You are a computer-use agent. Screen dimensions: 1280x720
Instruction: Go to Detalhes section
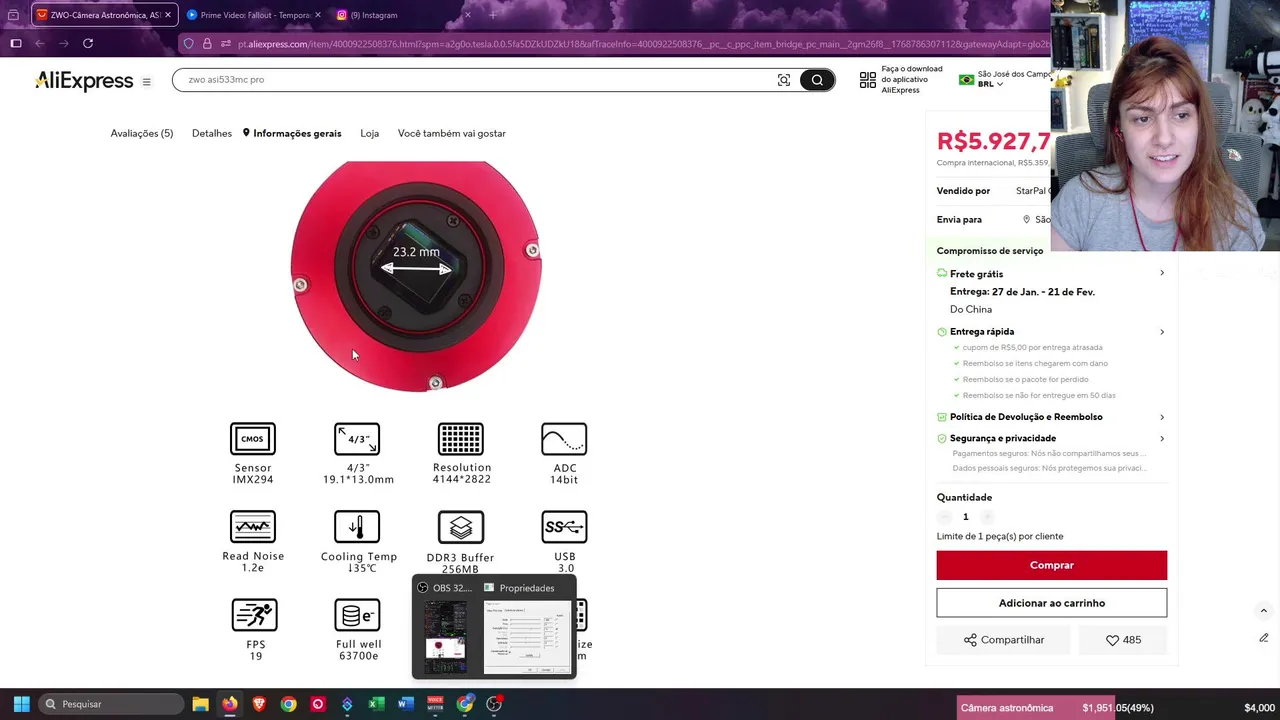tap(212, 133)
